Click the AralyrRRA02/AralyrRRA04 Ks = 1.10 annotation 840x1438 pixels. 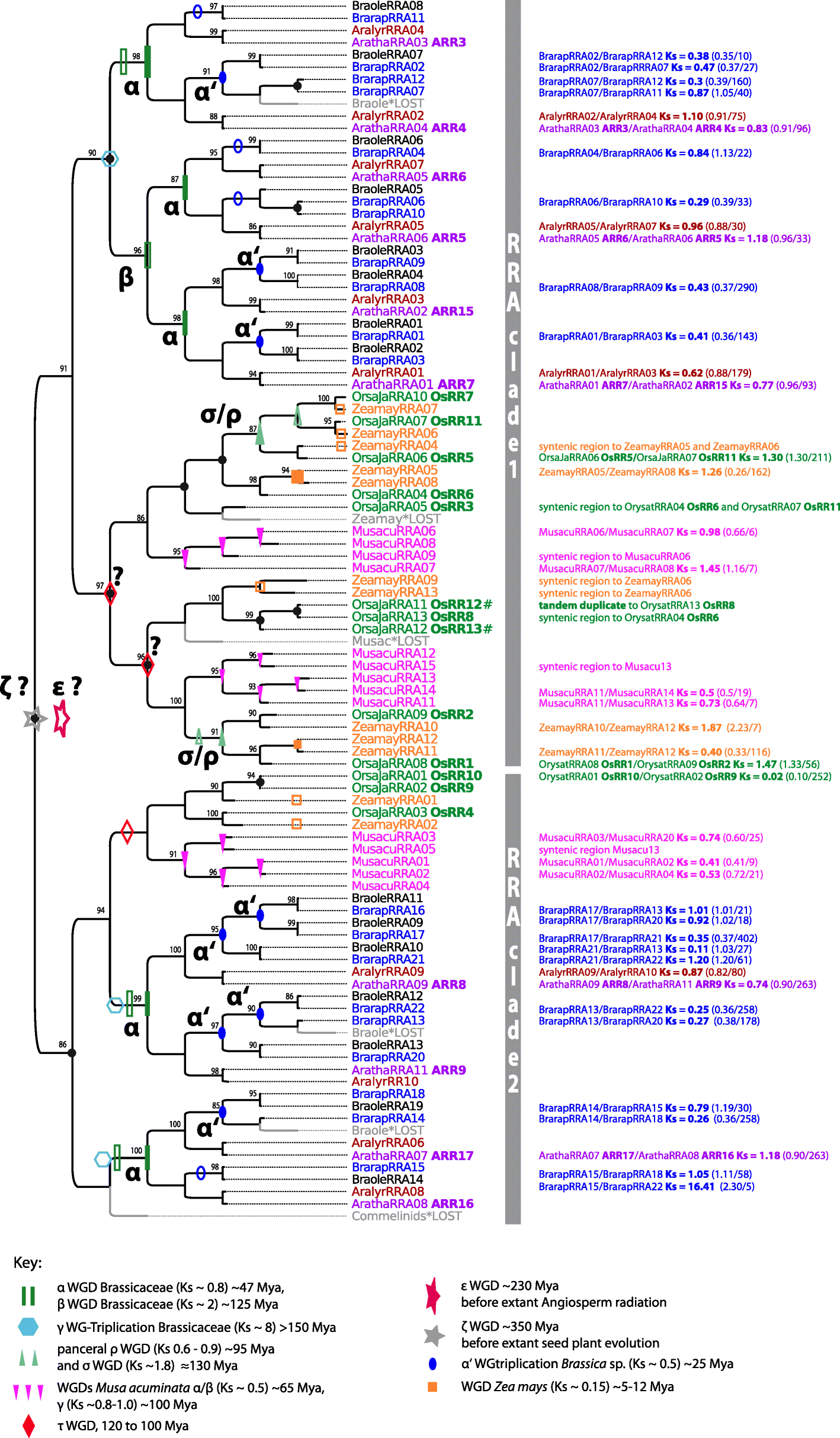pyautogui.click(x=642, y=116)
